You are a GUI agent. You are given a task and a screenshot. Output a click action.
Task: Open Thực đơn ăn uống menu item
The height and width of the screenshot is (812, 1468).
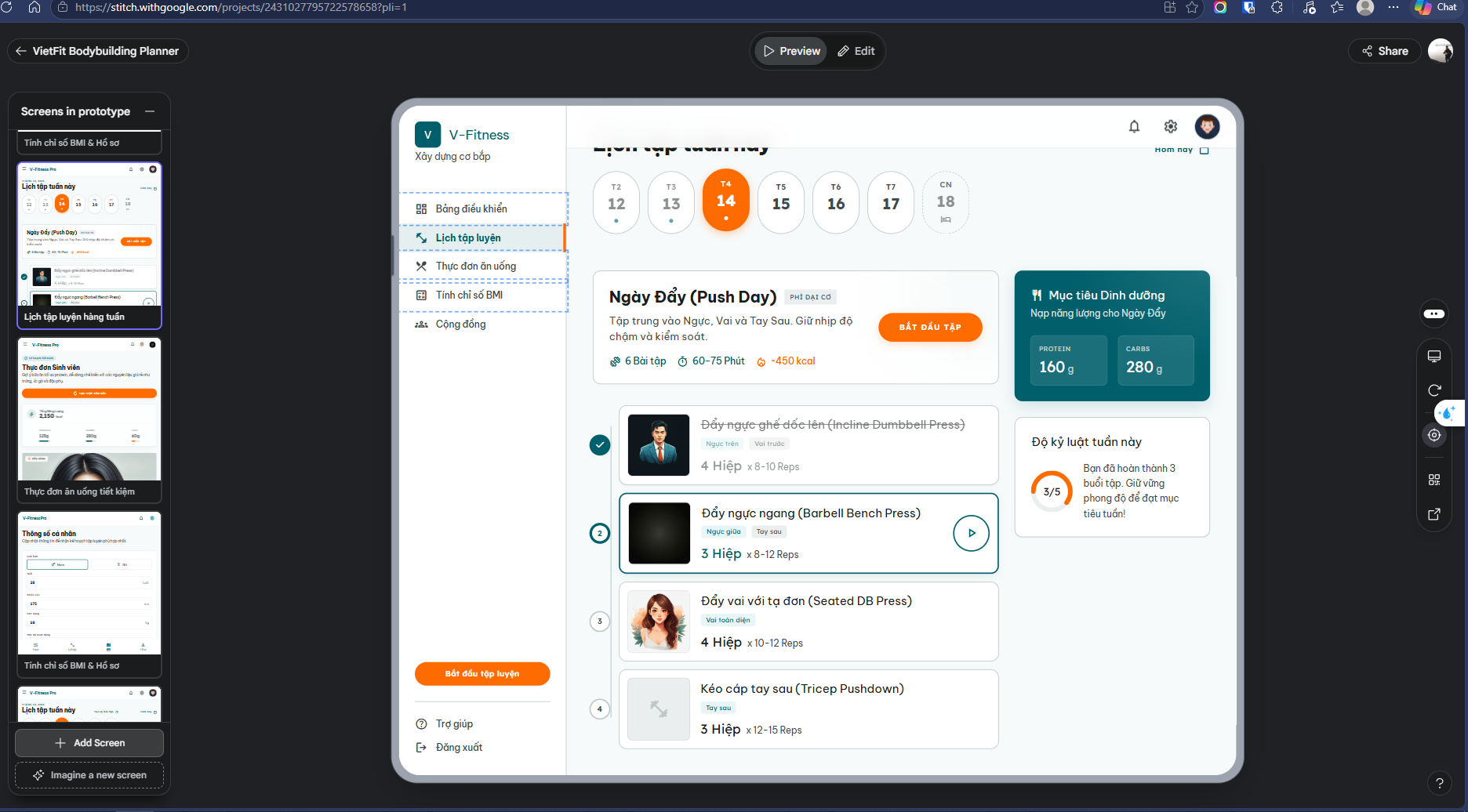tap(483, 266)
